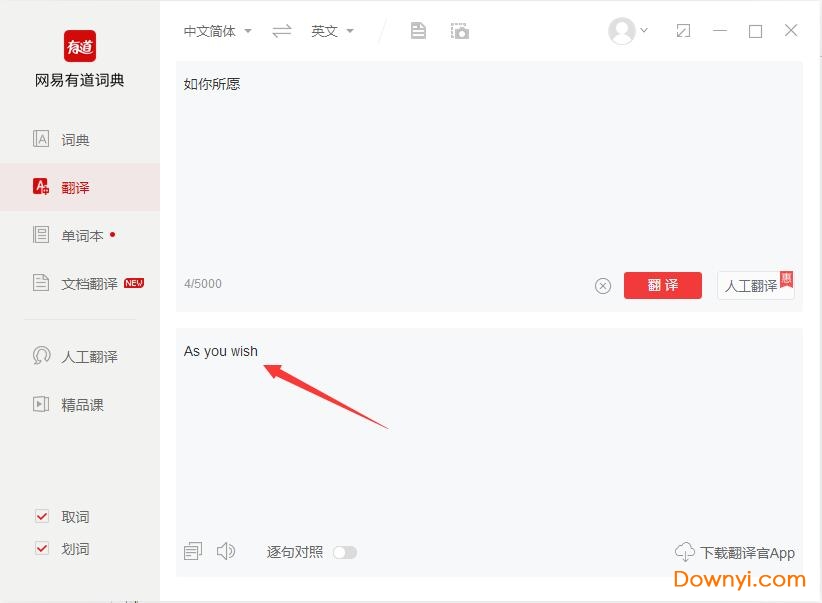Uncheck the 划词 checkbox

(x=42, y=549)
